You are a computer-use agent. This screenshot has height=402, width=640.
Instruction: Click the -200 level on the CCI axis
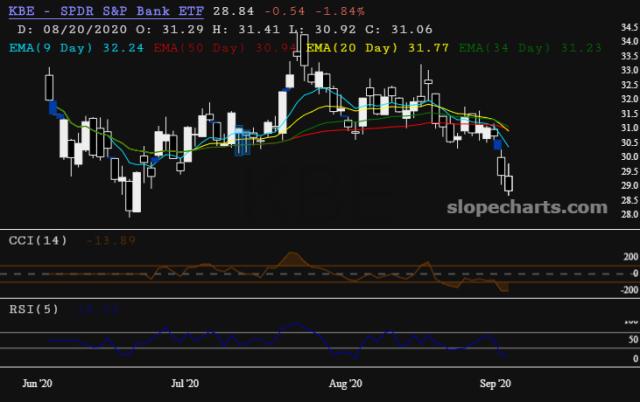[626, 290]
